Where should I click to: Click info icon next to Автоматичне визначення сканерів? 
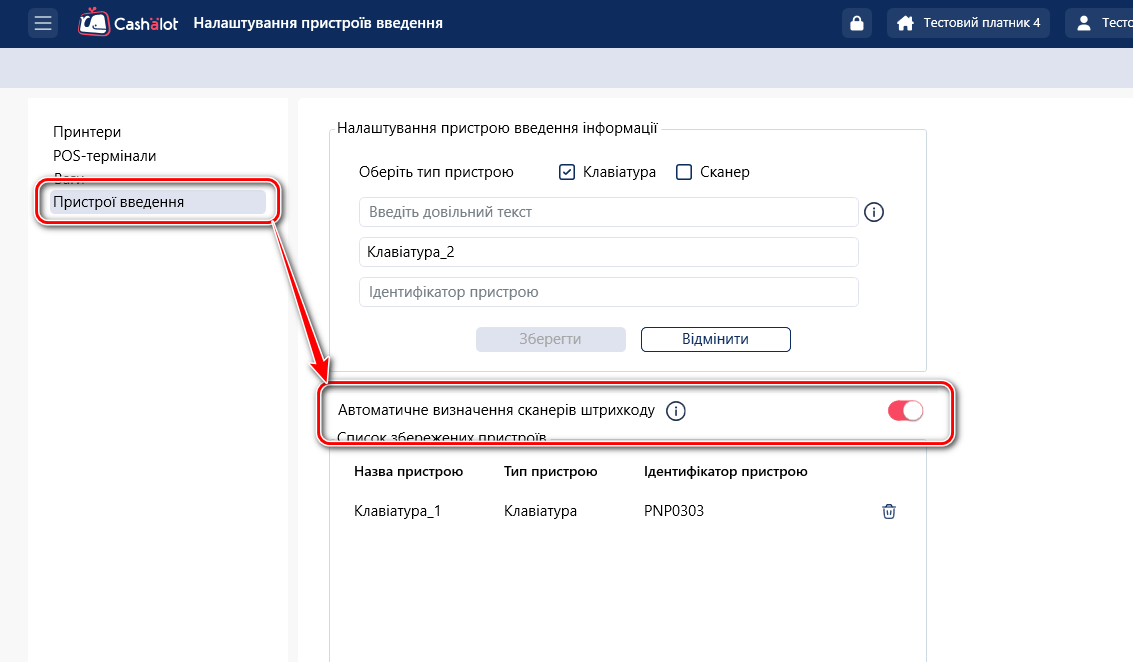(x=676, y=410)
